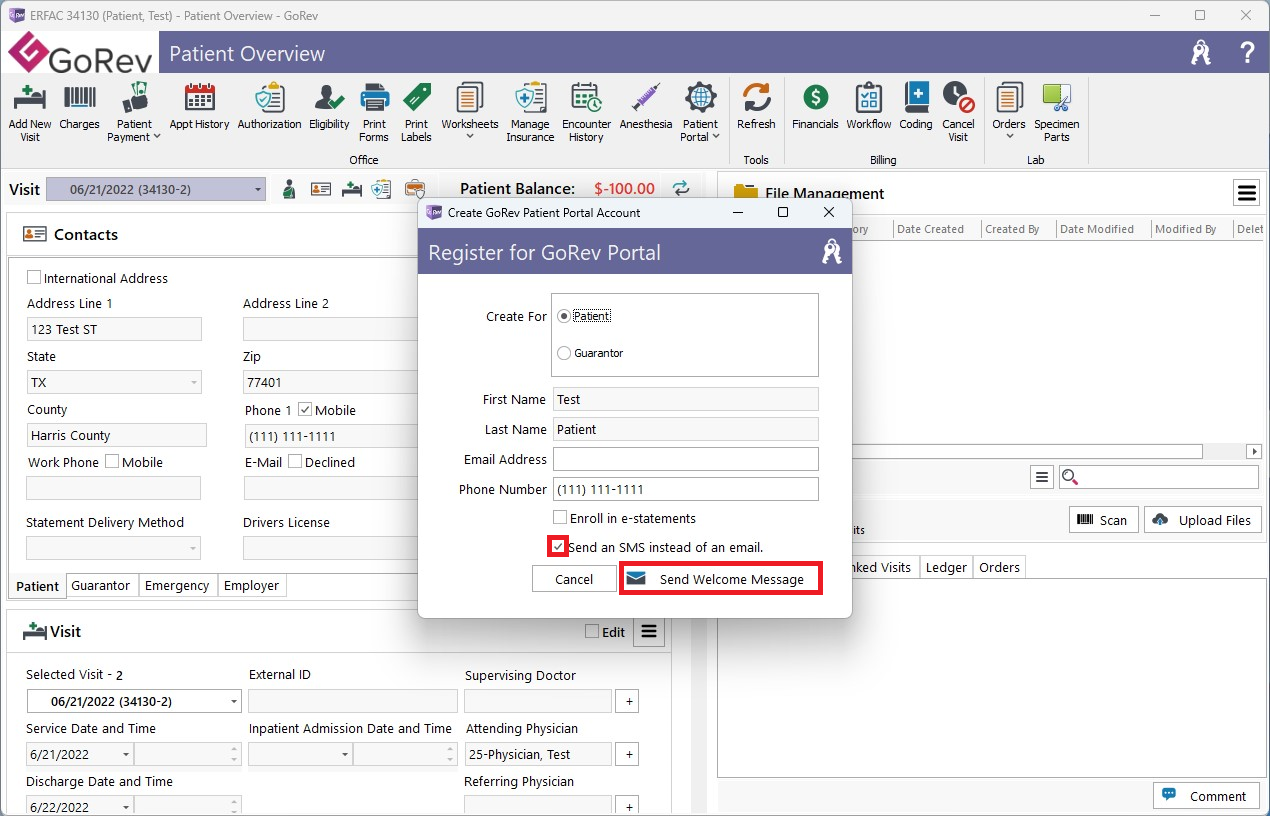
Task: Switch to the Employer tab
Action: click(251, 586)
